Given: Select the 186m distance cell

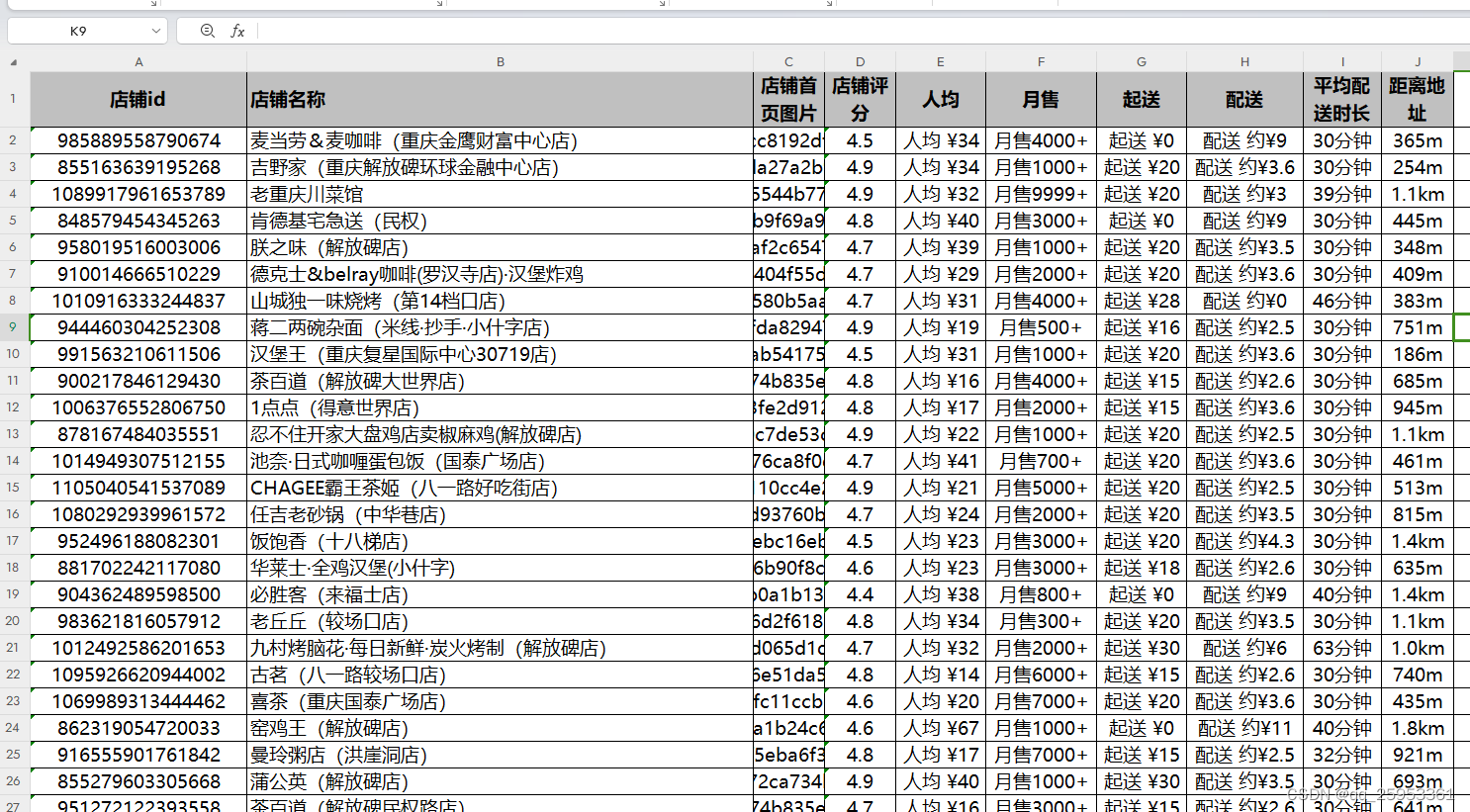Looking at the screenshot, I should point(1418,354).
